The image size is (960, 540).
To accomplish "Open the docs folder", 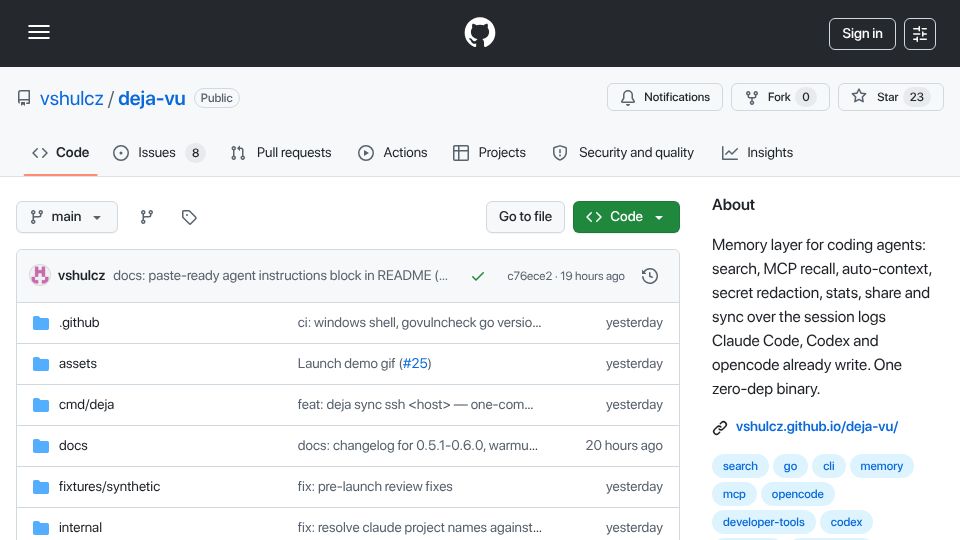I will tap(73, 446).
